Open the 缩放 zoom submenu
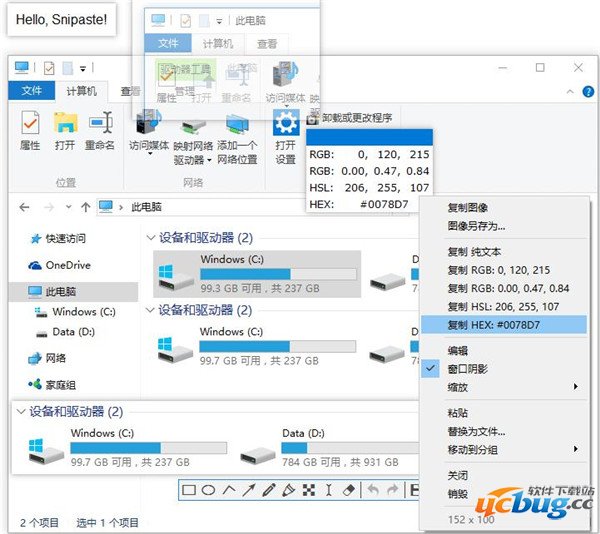This screenshot has width=600, height=534. [x=504, y=387]
